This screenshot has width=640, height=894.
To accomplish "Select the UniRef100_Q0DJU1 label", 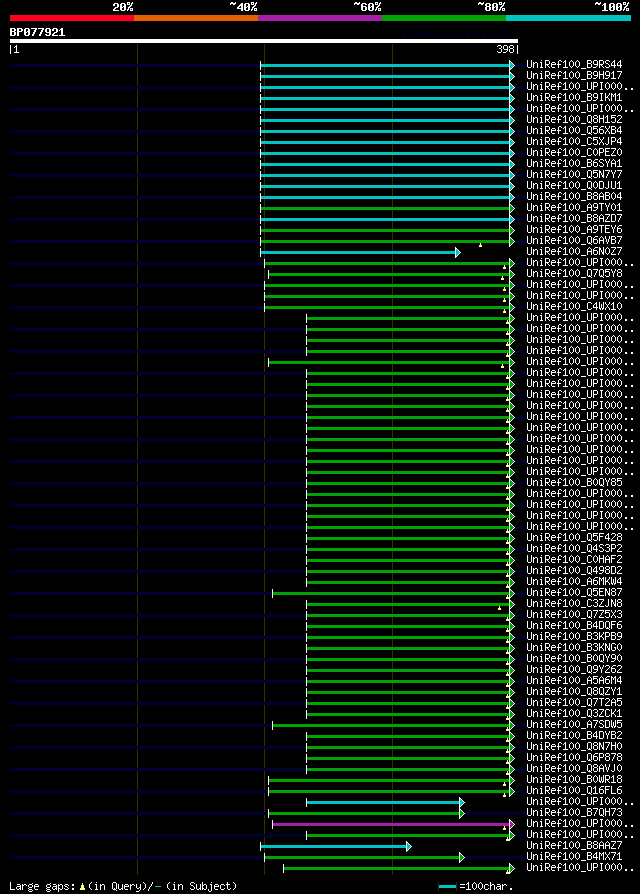I will [x=574, y=186].
